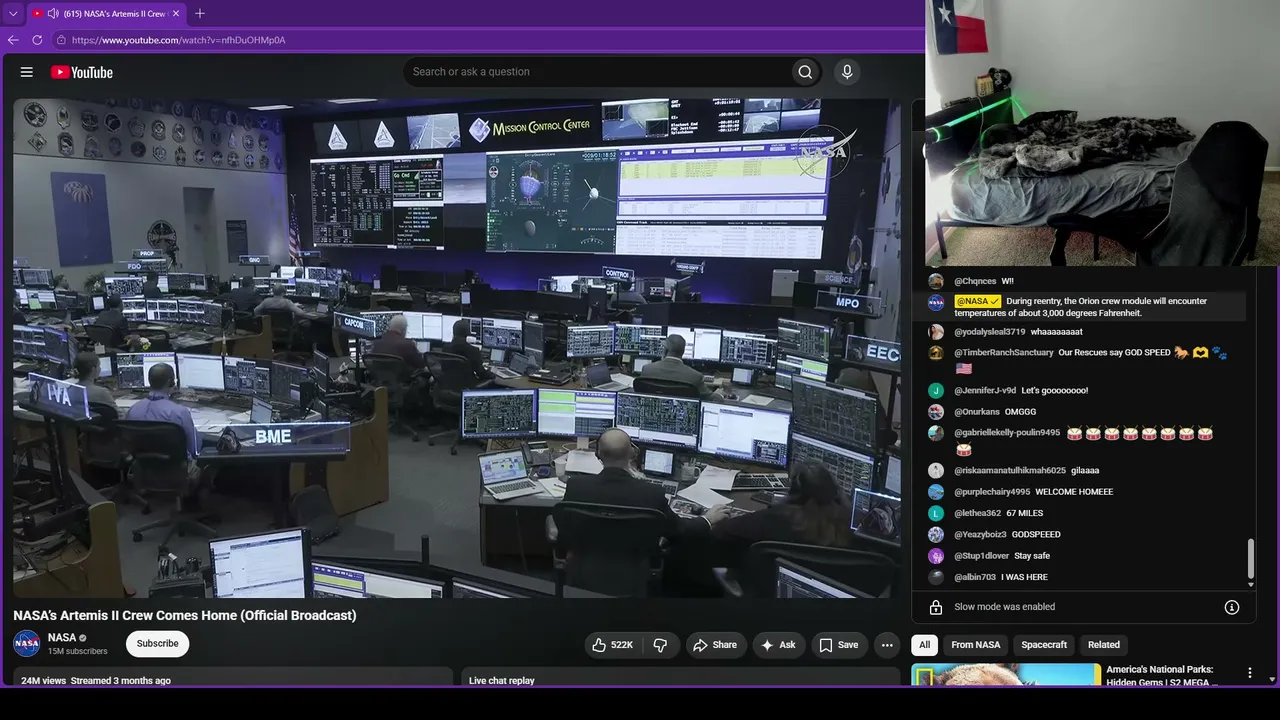Screen dimensions: 1280x720
Task: Open options for National Parks video
Action: 1249,674
